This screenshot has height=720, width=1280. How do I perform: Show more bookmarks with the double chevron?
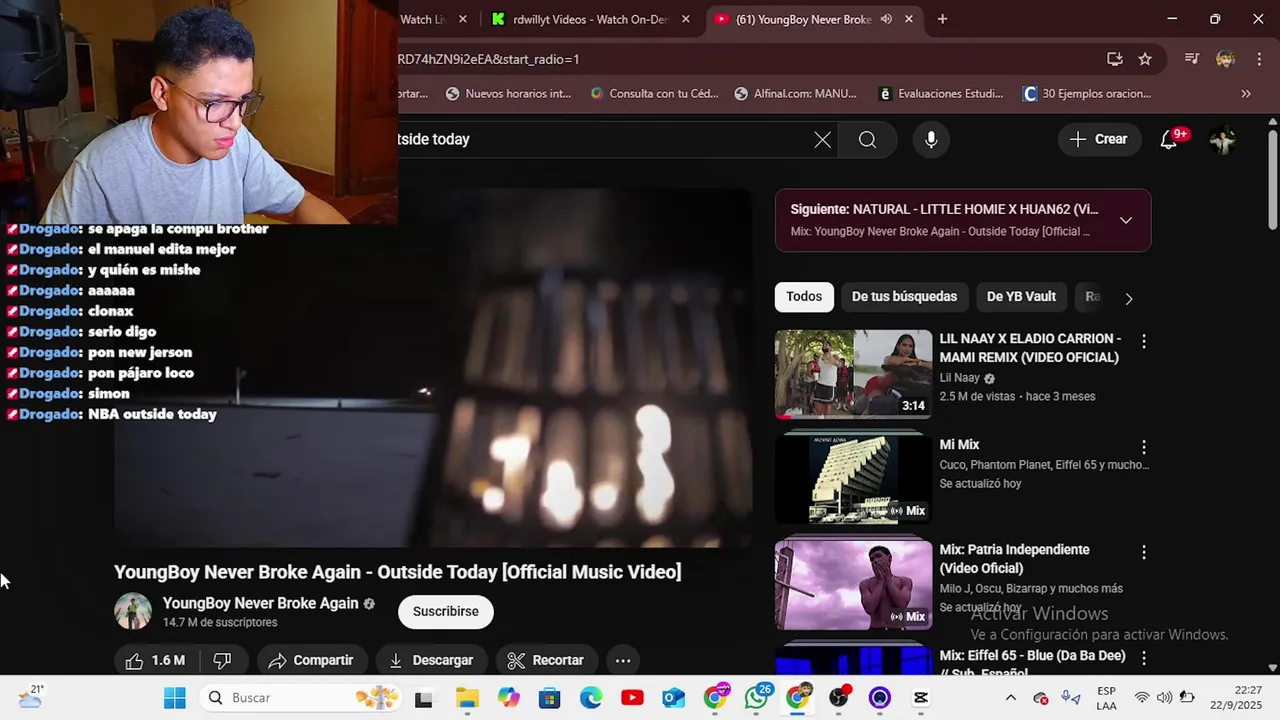click(1246, 94)
